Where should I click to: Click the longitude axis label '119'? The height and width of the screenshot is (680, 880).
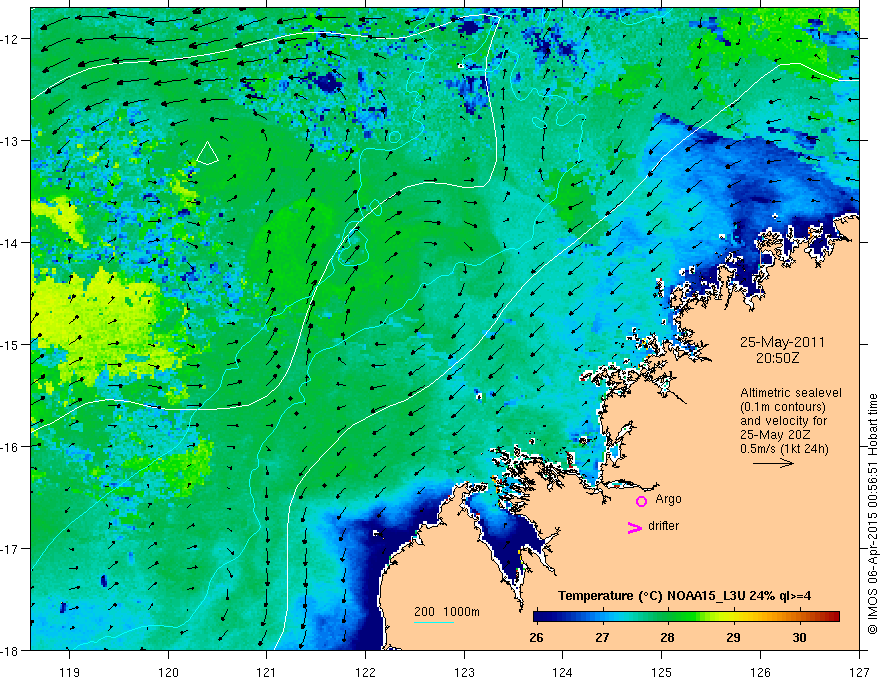[x=70, y=672]
